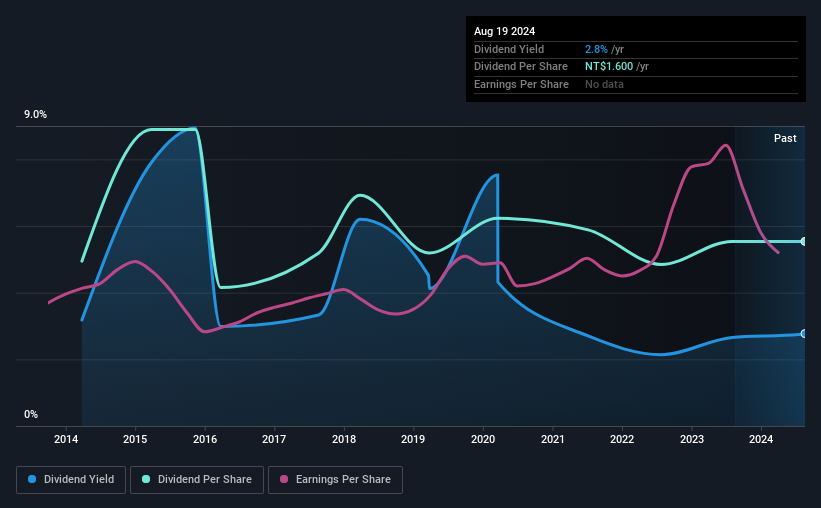Select the 2015 x-axis label

point(135,439)
